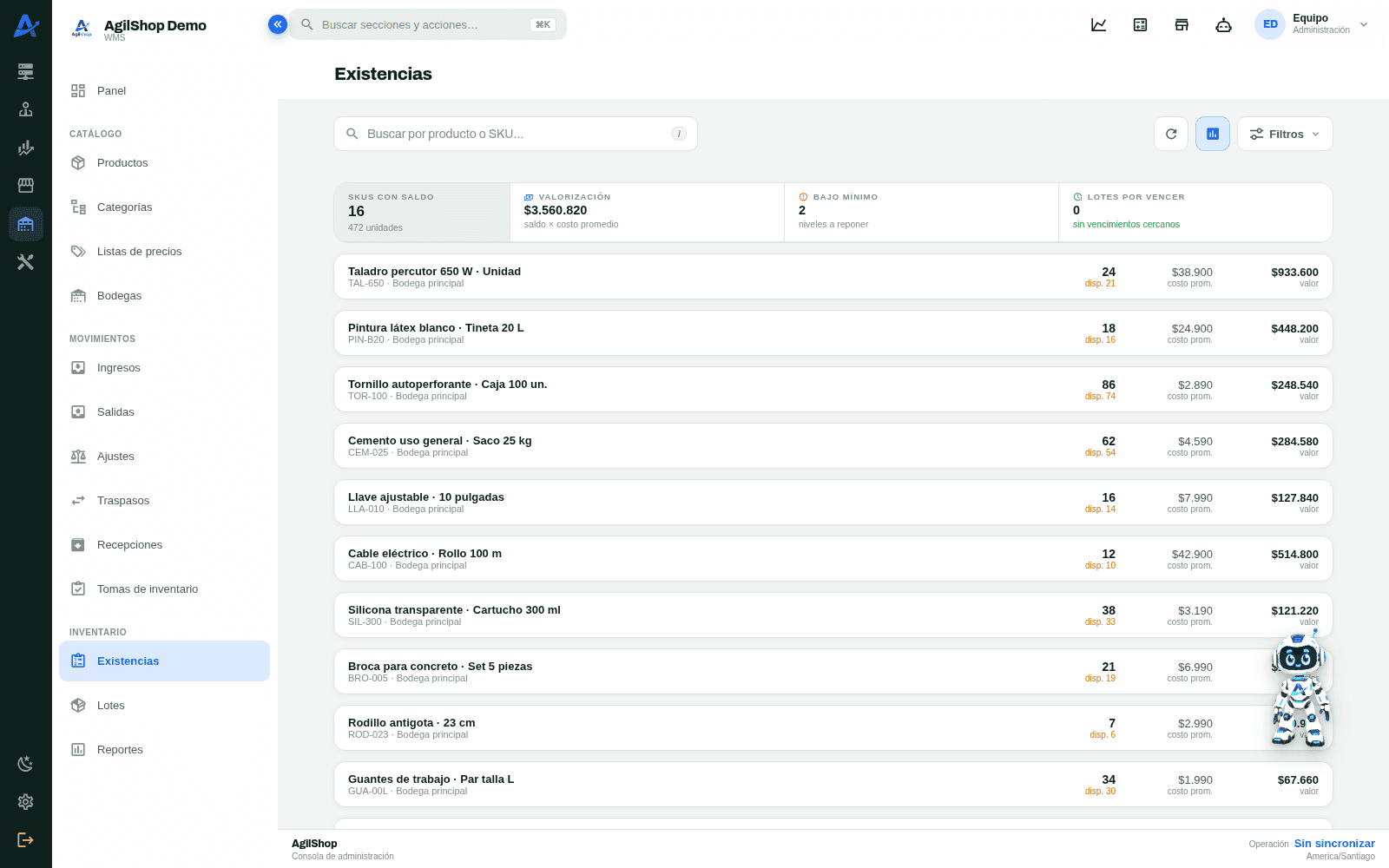Screen dimensions: 1389x868
Task: Click the refresh icon button
Action: click(x=1171, y=134)
